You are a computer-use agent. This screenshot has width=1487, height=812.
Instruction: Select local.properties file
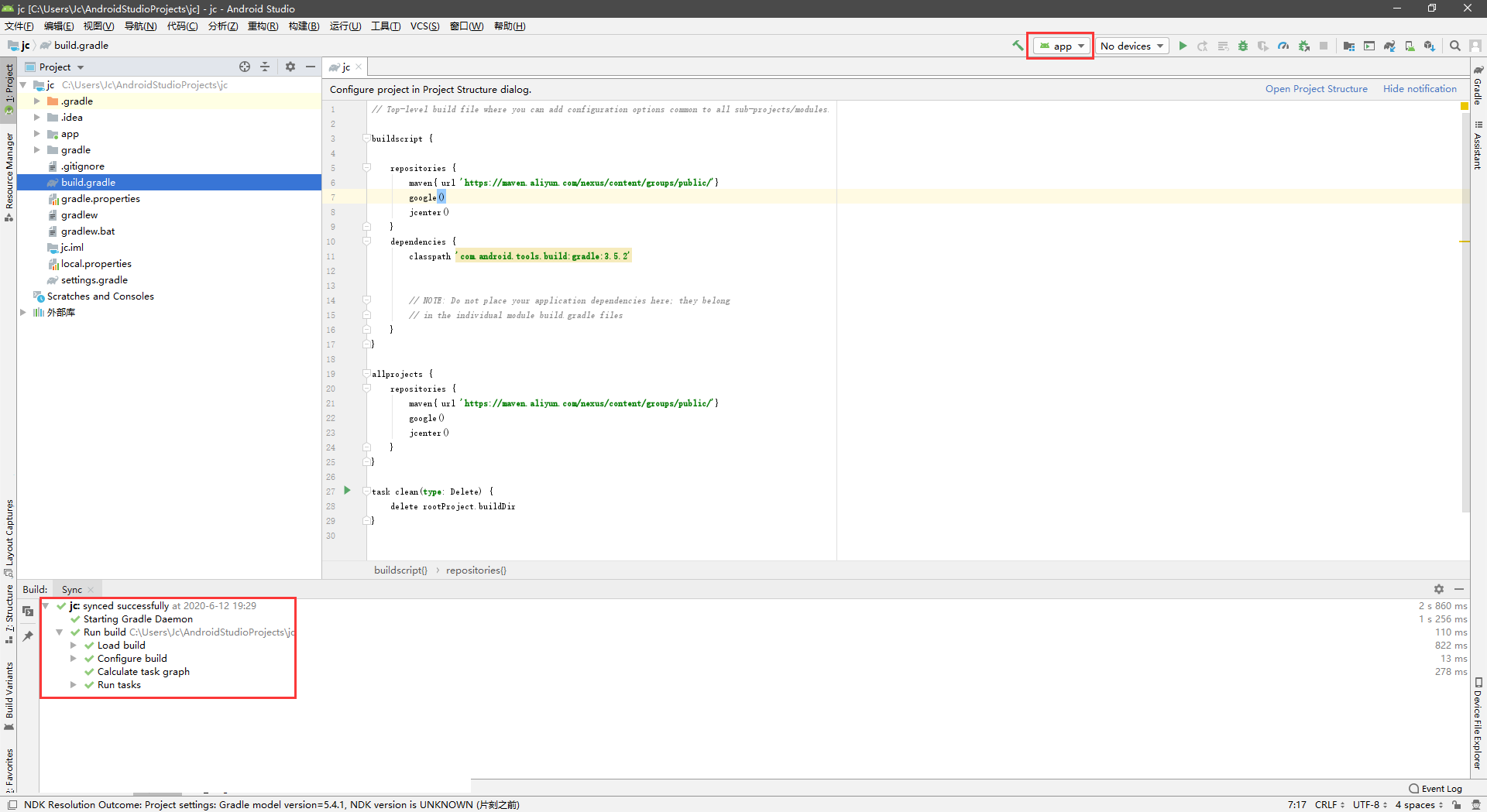(x=96, y=264)
